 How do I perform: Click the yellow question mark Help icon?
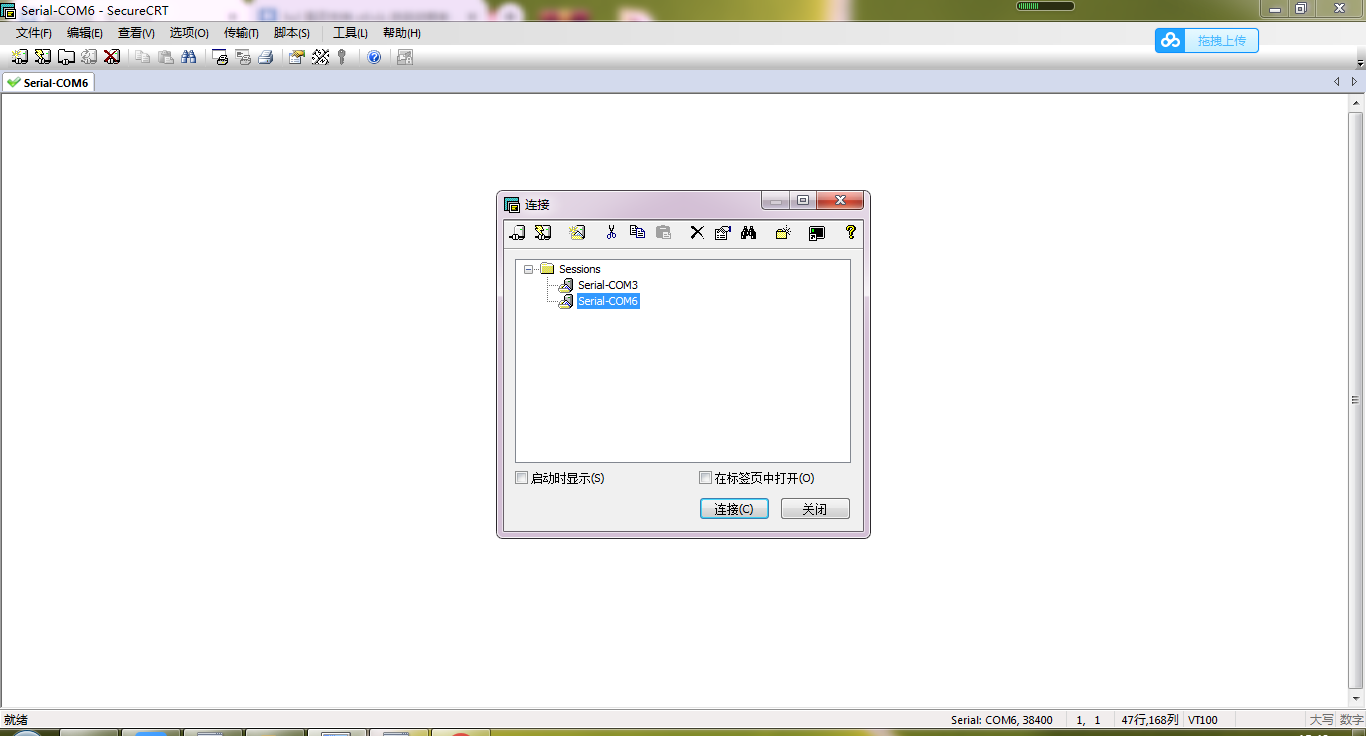click(x=851, y=232)
